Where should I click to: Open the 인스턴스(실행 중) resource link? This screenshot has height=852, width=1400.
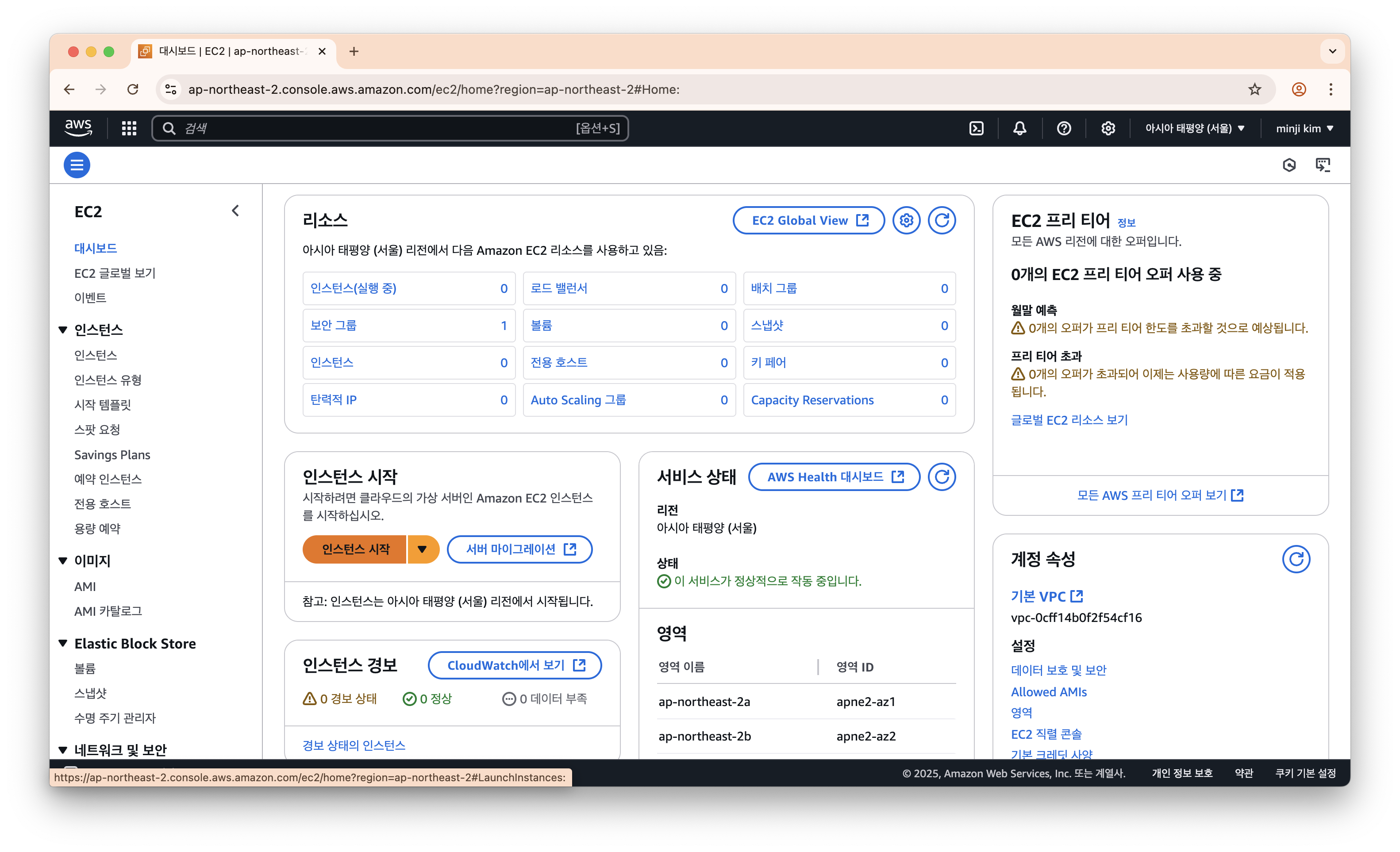[x=353, y=288]
